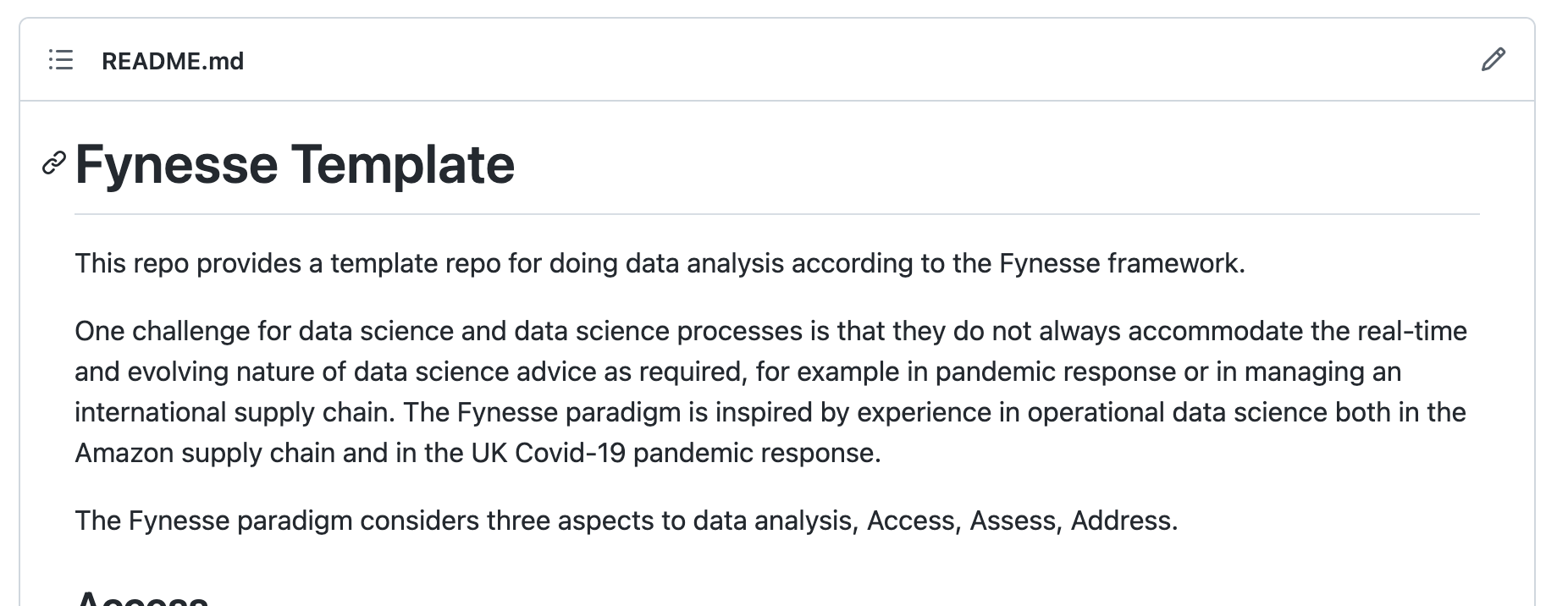Click the line starting "and evolving nature"

click(x=737, y=372)
